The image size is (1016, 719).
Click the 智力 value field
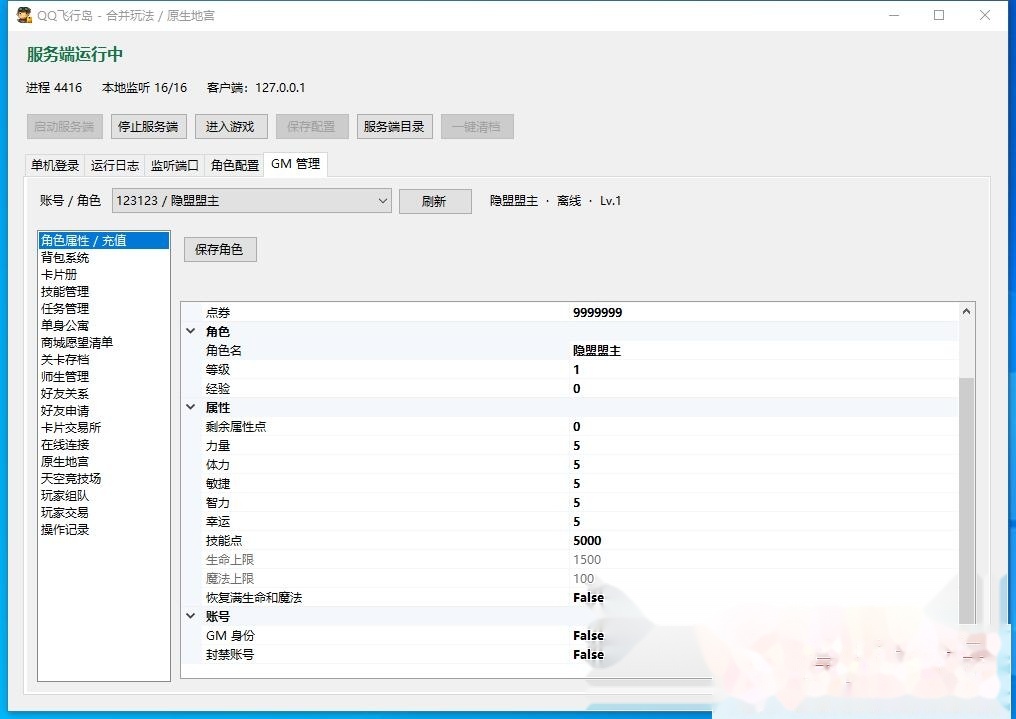point(763,502)
